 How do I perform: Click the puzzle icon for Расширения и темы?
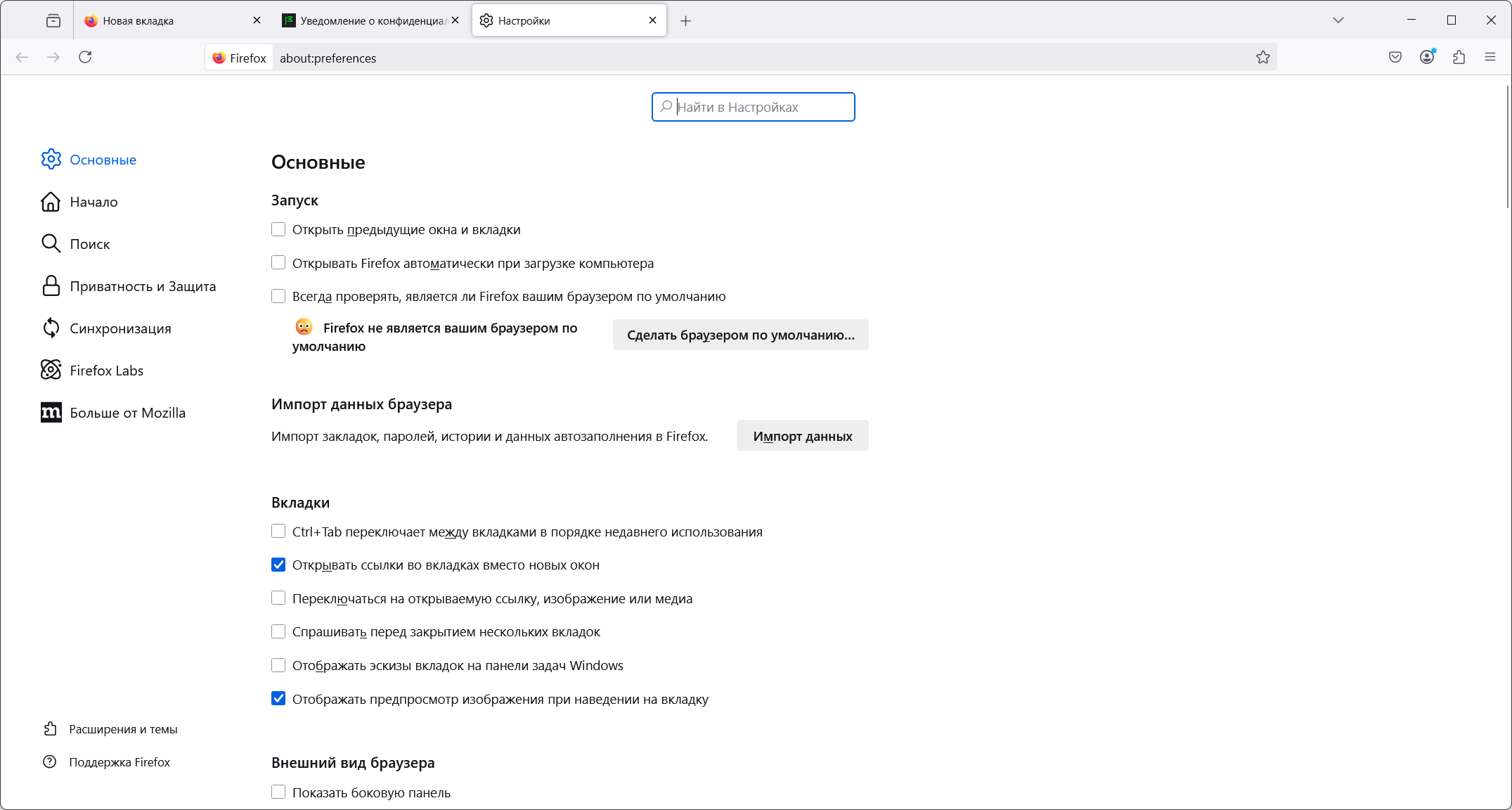[50, 729]
